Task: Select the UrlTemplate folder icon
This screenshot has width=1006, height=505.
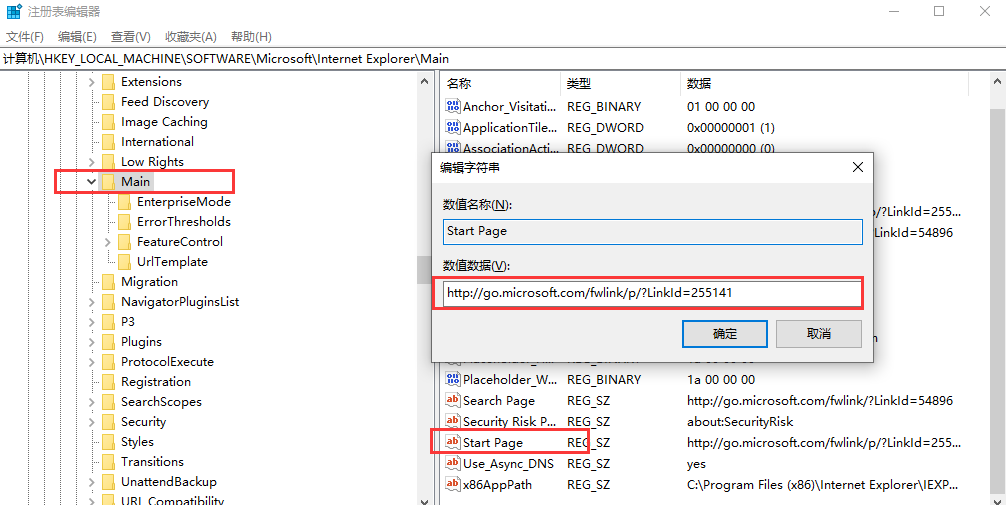Action: pyautogui.click(x=124, y=262)
